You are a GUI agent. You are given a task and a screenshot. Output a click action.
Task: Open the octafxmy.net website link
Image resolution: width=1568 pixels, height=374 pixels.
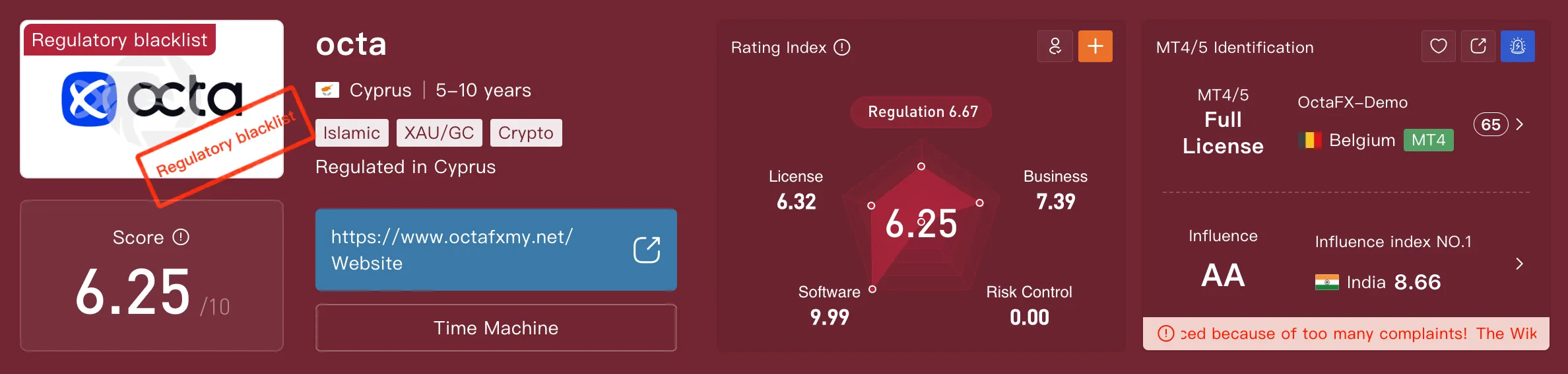496,250
